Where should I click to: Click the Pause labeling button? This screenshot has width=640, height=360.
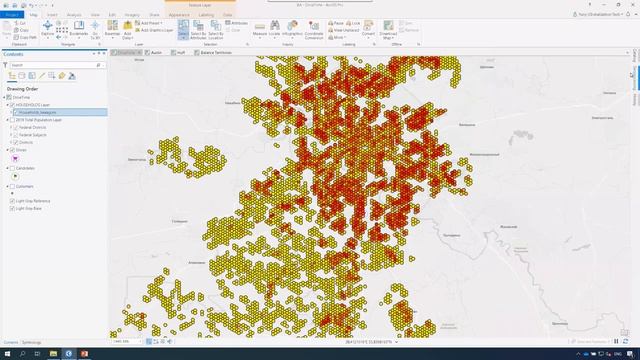pyautogui.click(x=336, y=23)
